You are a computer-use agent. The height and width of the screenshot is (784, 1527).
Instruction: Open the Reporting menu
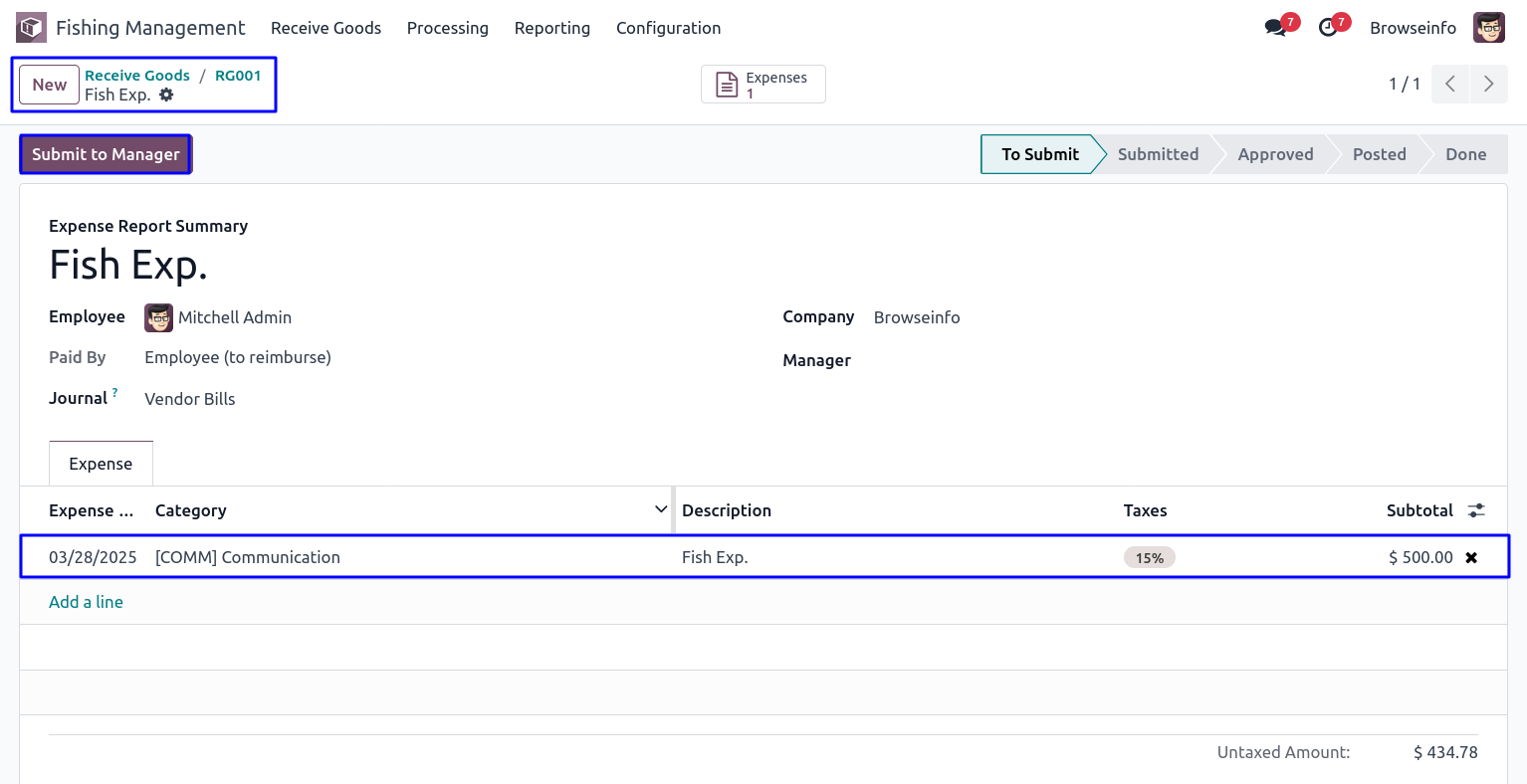[552, 28]
